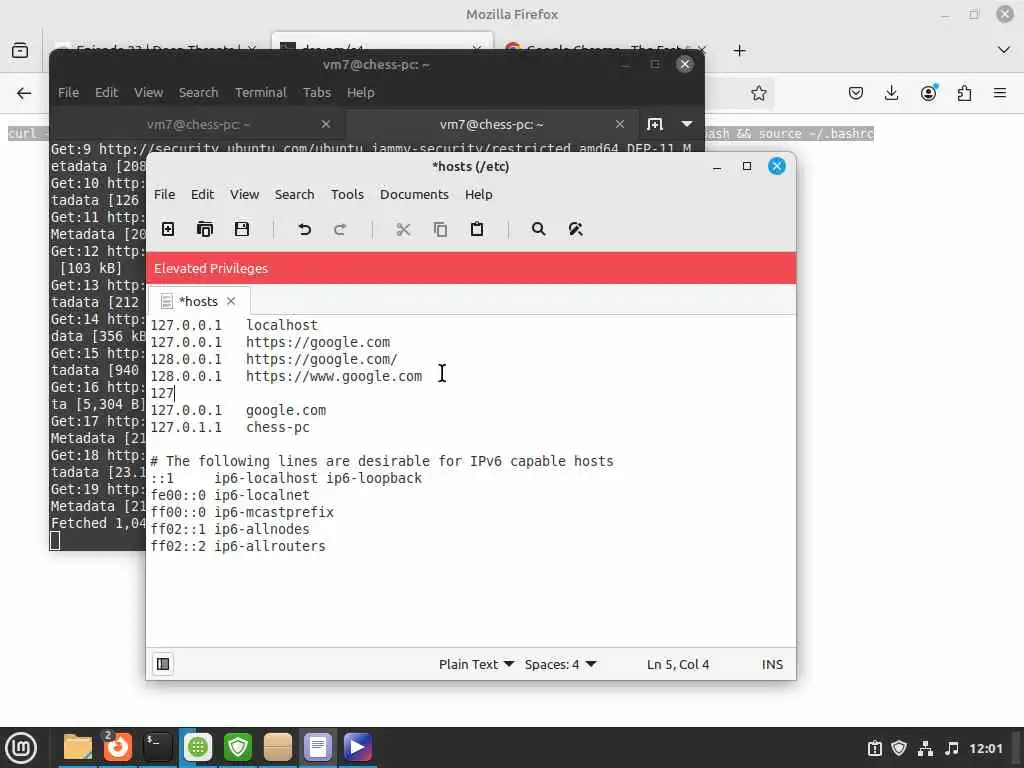The width and height of the screenshot is (1024, 768).
Task: Open the sound tray icon
Action: pyautogui.click(x=952, y=748)
